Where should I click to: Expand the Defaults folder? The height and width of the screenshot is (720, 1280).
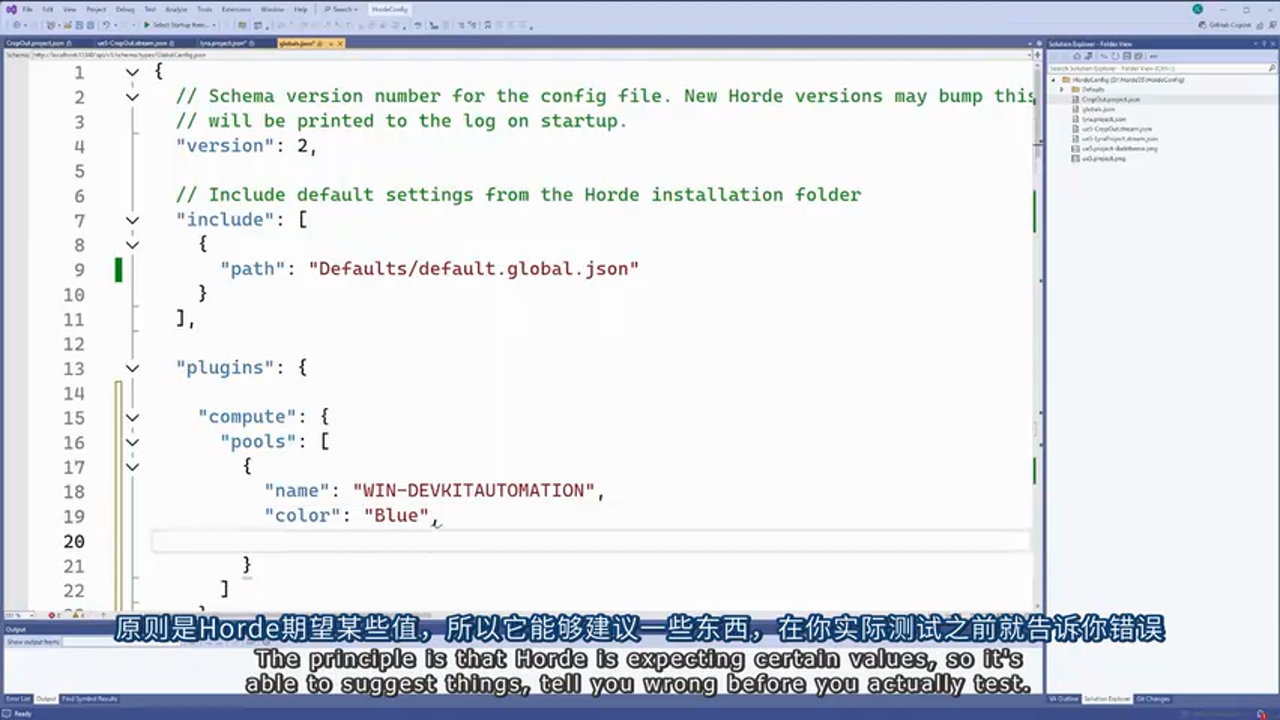pyautogui.click(x=1062, y=89)
